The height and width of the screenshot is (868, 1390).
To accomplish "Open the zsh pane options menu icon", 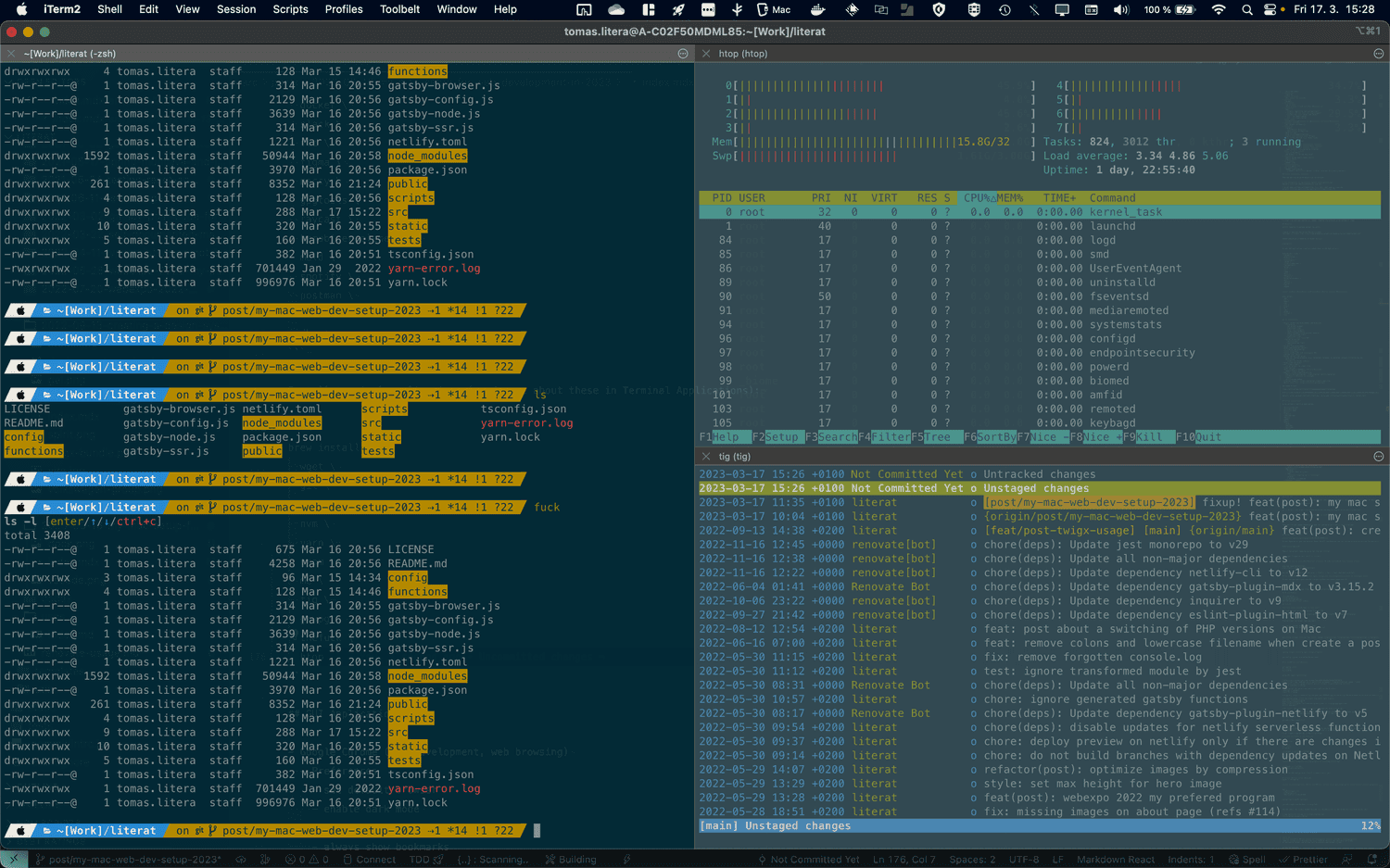I will pos(683,54).
